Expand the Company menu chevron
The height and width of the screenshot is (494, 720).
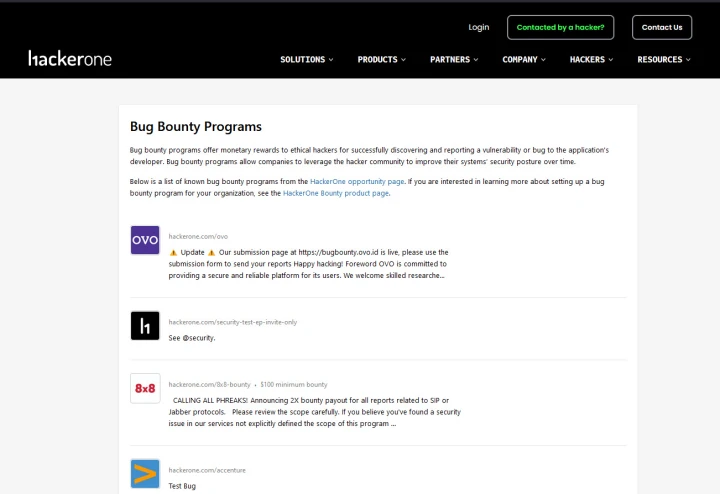click(544, 60)
